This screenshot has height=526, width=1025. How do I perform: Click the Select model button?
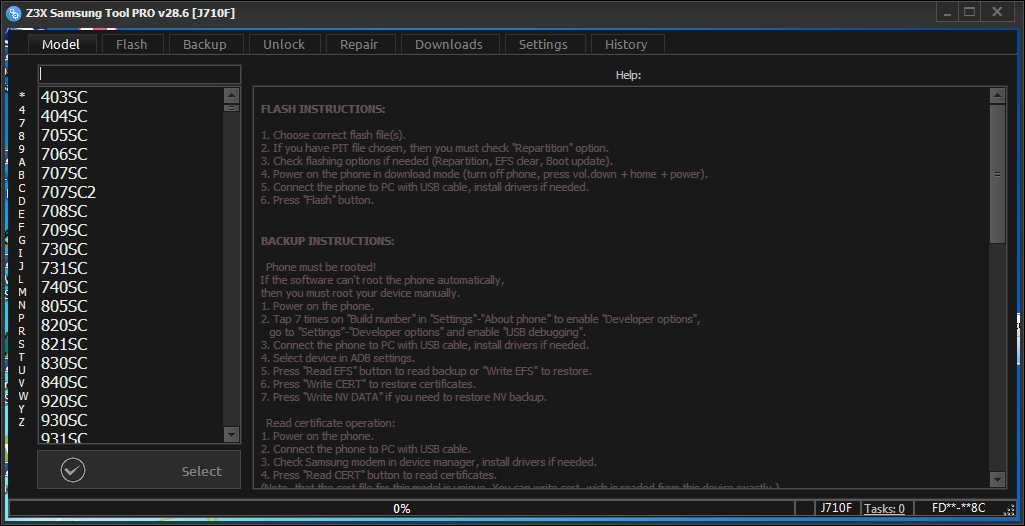(x=139, y=470)
